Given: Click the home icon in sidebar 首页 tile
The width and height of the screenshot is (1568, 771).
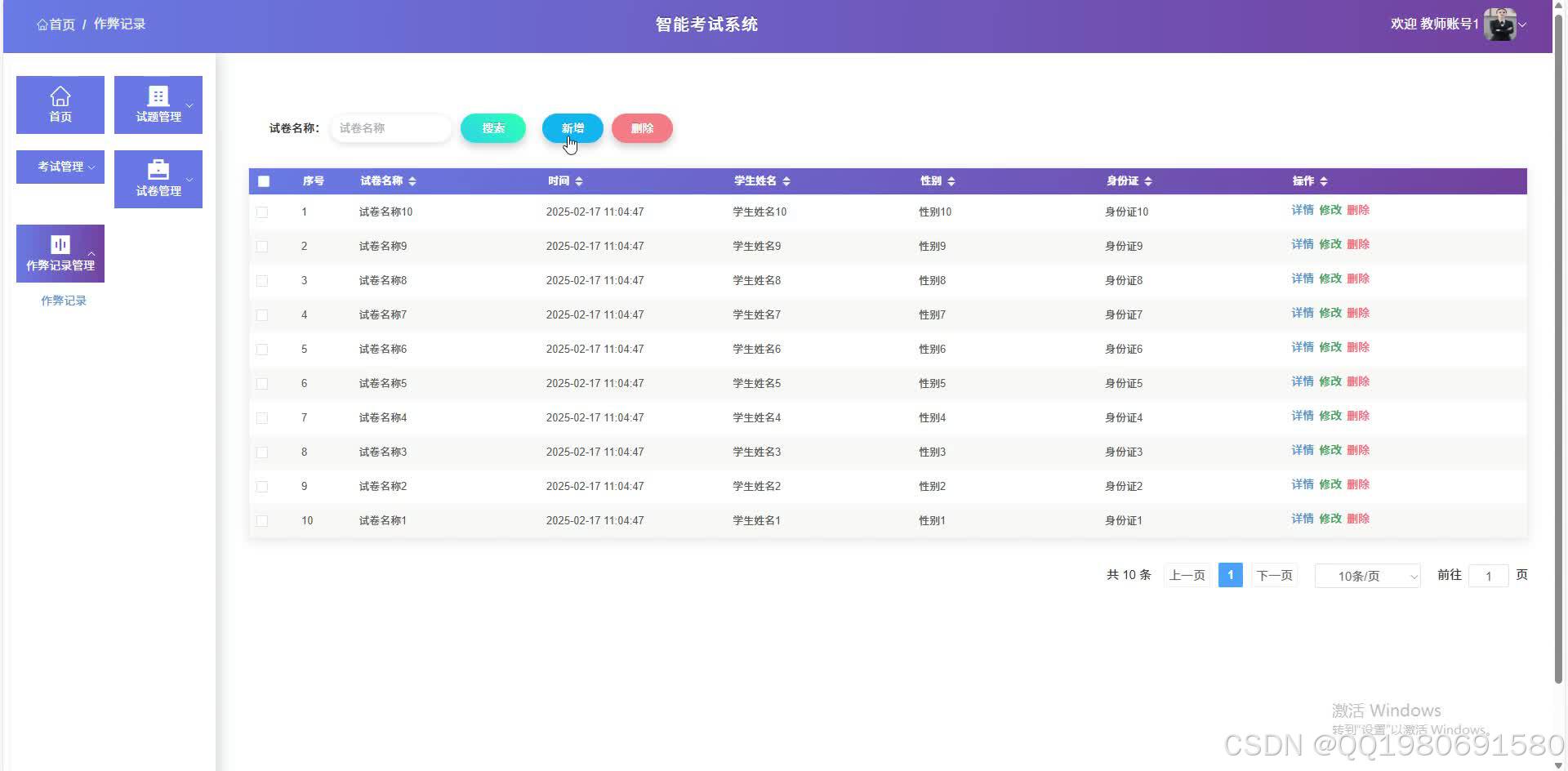Looking at the screenshot, I should 60,96.
